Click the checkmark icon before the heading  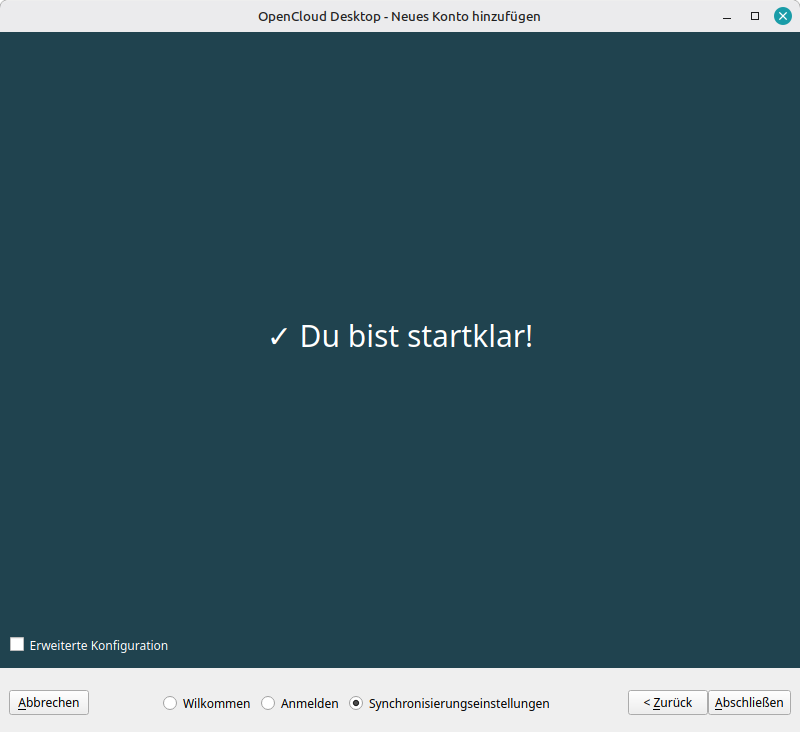[279, 338]
